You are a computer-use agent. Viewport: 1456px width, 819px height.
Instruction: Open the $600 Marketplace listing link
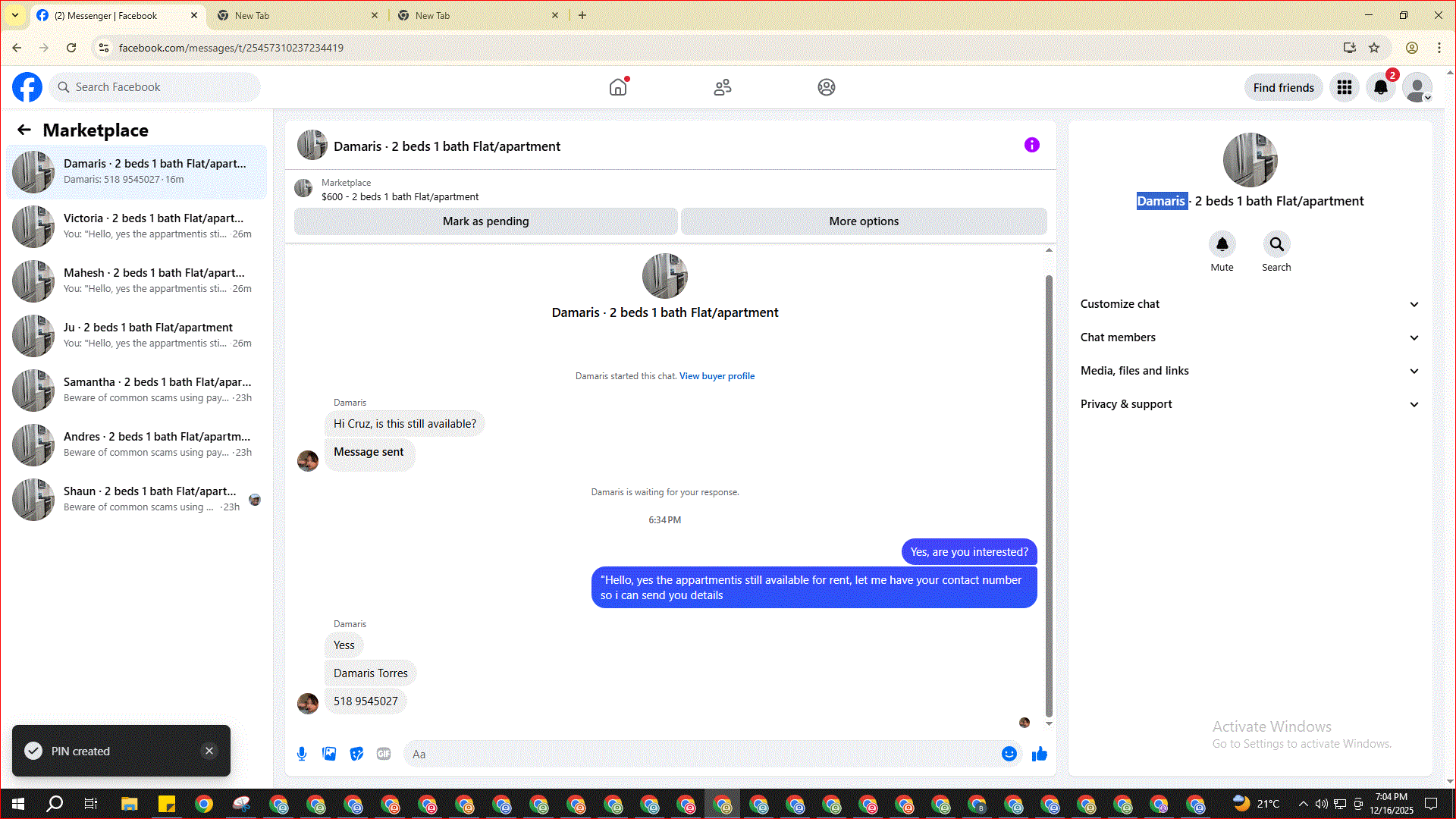(x=400, y=197)
